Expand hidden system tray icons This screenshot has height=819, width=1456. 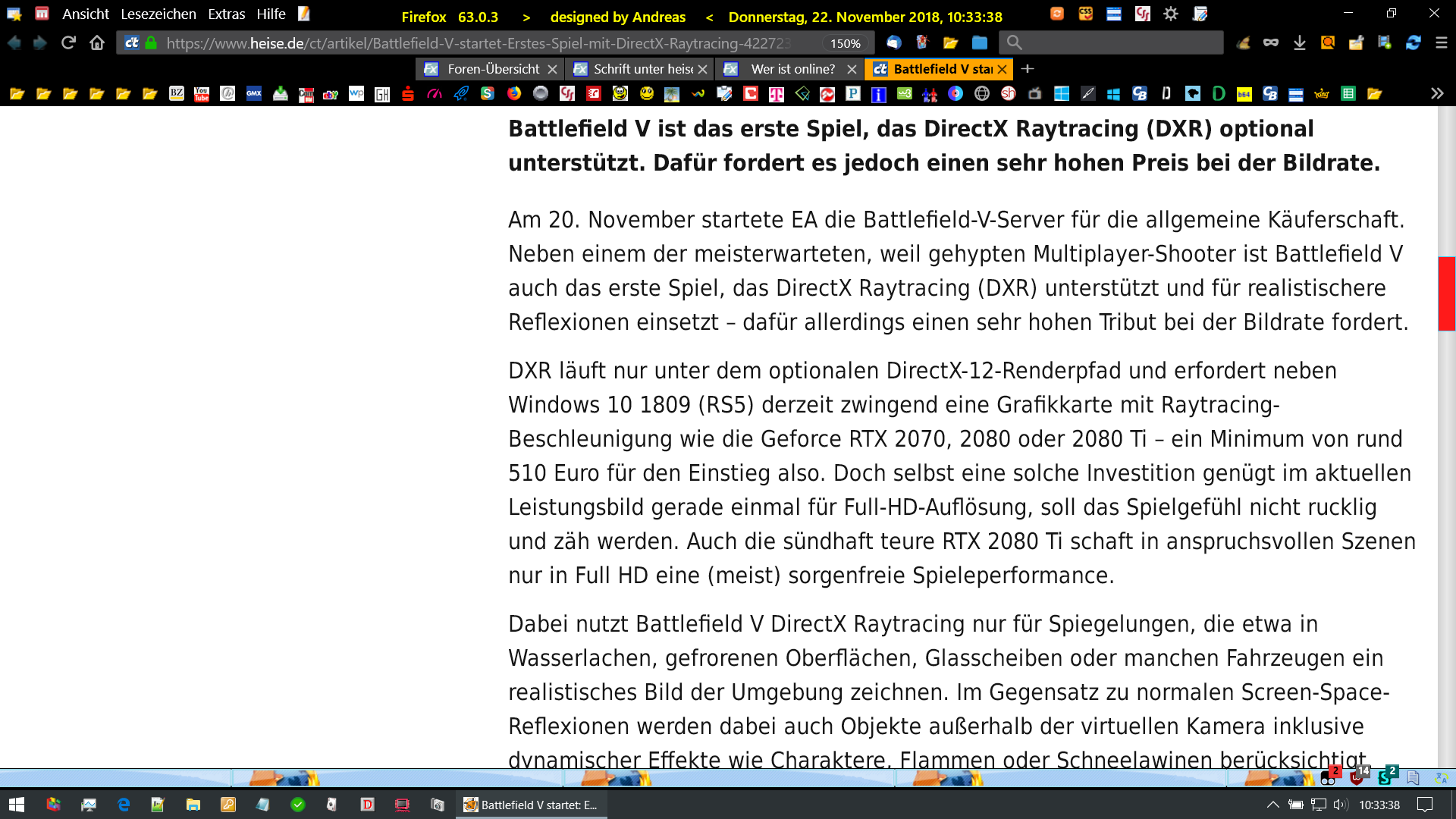click(x=1273, y=805)
